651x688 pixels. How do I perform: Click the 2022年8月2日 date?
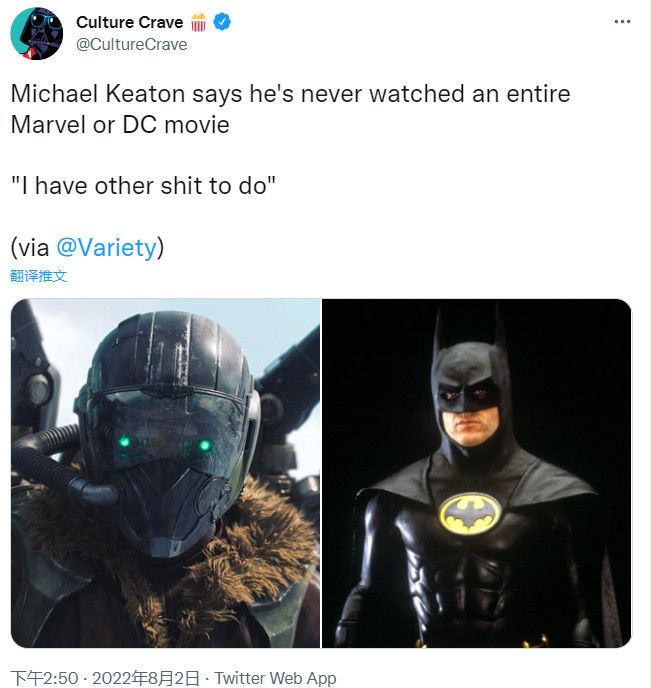tap(141, 678)
